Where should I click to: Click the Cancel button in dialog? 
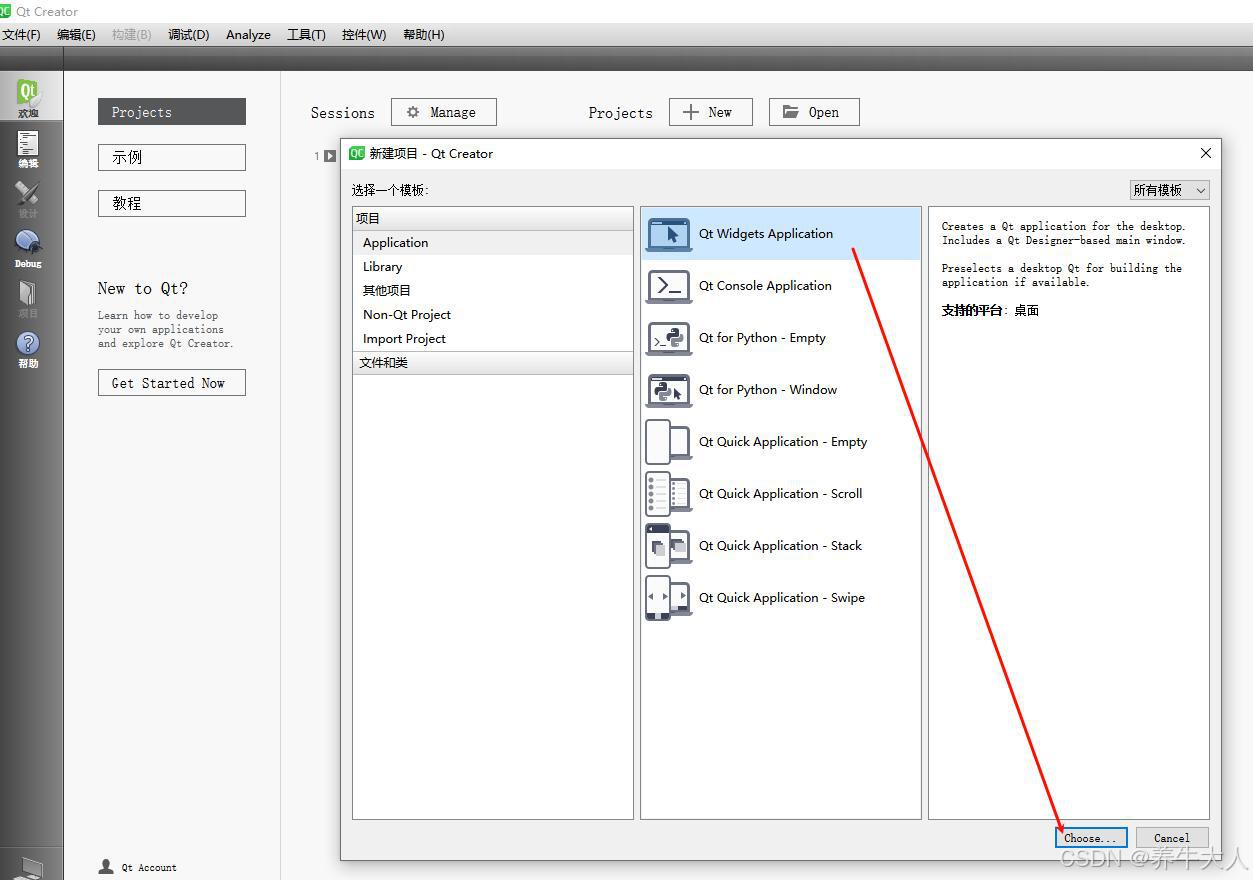(x=1172, y=838)
